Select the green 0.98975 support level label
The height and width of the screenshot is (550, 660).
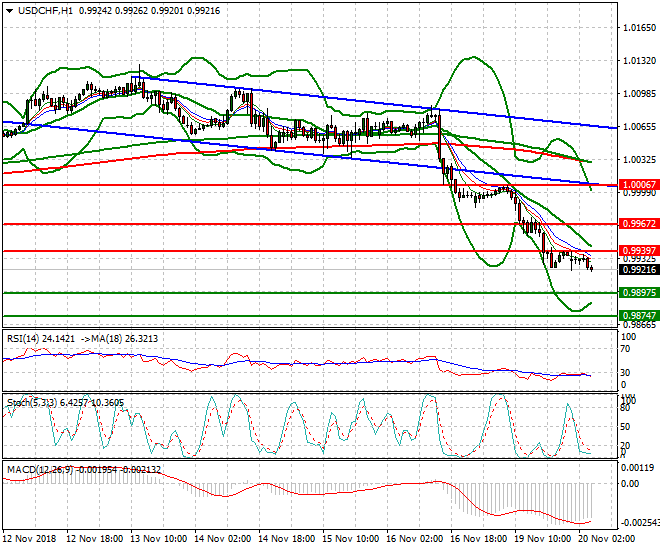tap(639, 293)
